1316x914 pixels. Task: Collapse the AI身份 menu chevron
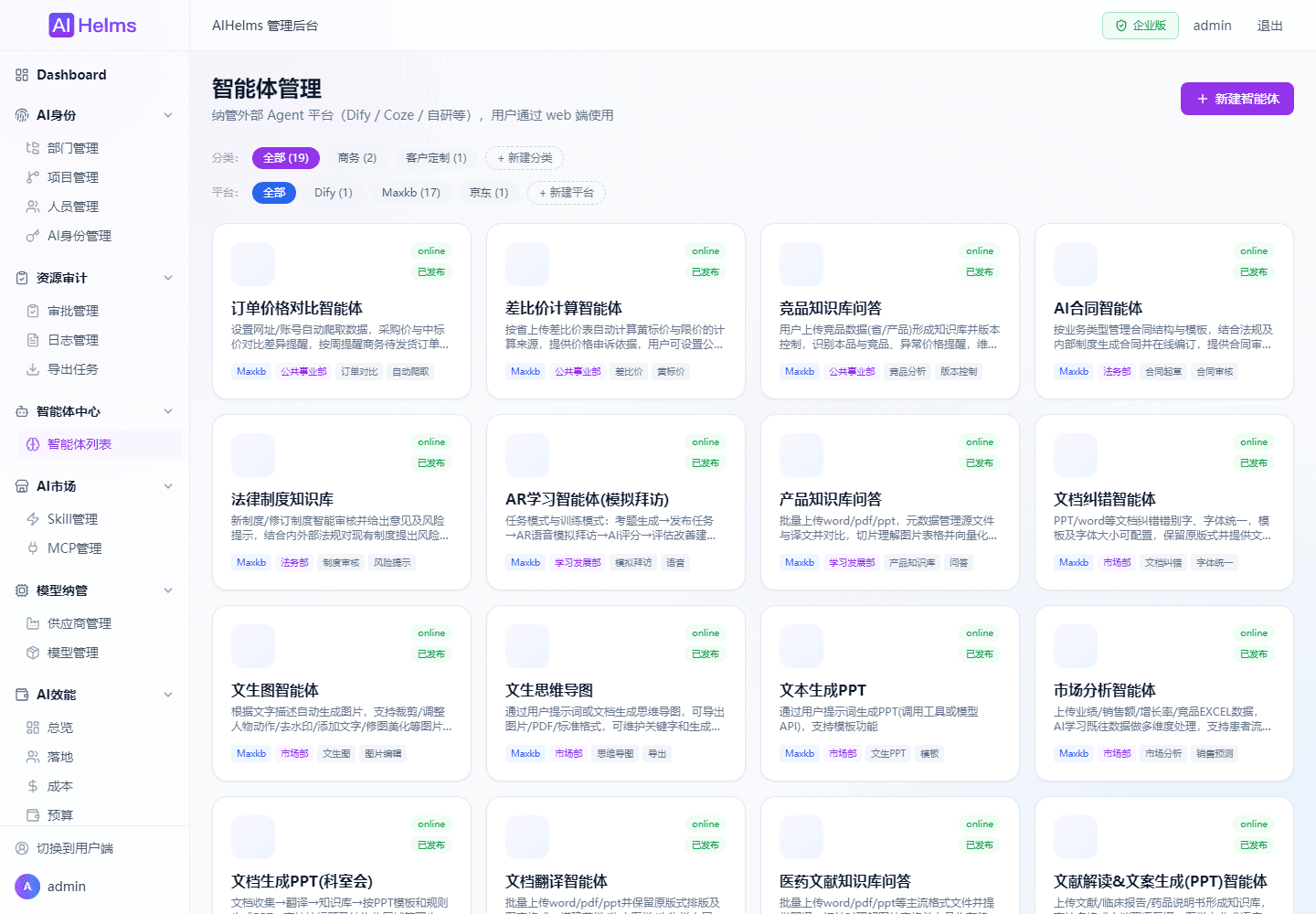[x=168, y=115]
